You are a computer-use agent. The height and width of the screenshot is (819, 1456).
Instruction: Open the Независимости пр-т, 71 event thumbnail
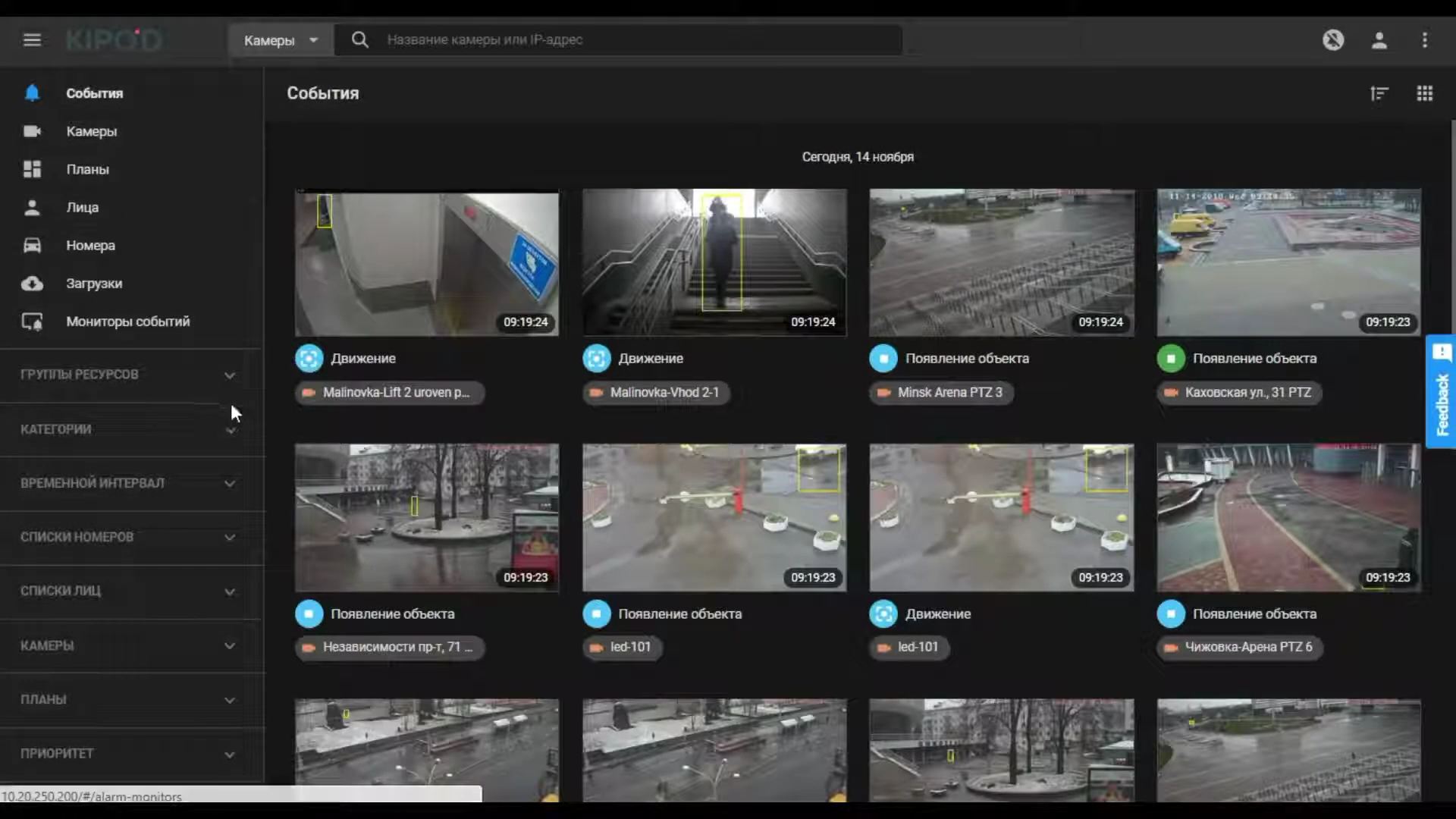click(x=427, y=518)
